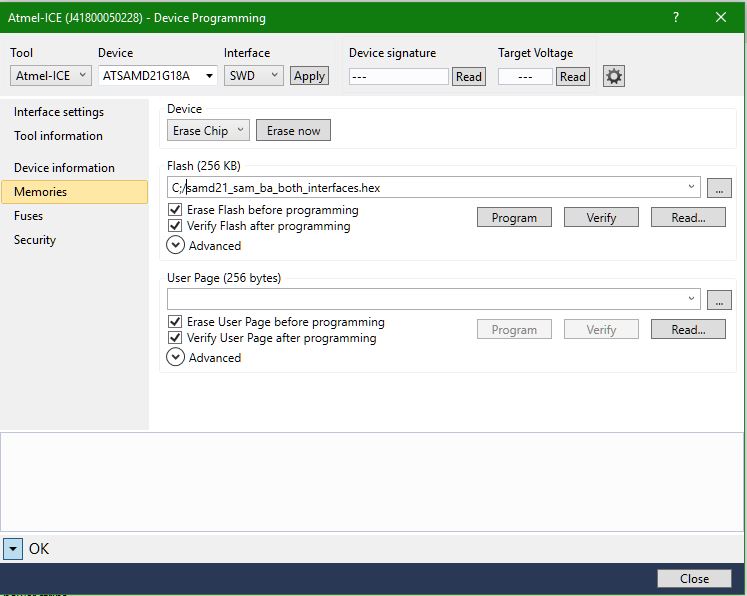The image size is (747, 596).
Task: Open the Erase Chip dropdown
Action: (x=208, y=131)
